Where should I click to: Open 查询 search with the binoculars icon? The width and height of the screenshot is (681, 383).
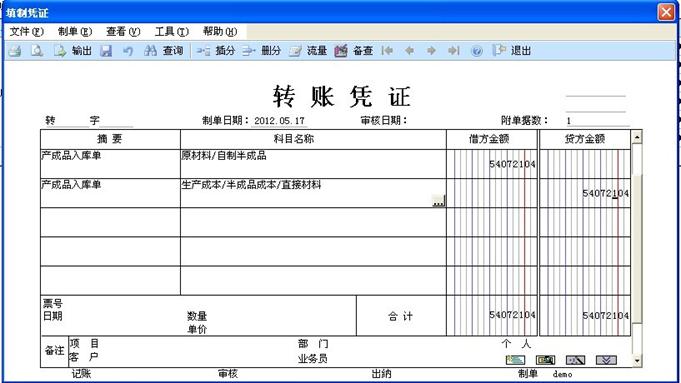(x=163, y=51)
